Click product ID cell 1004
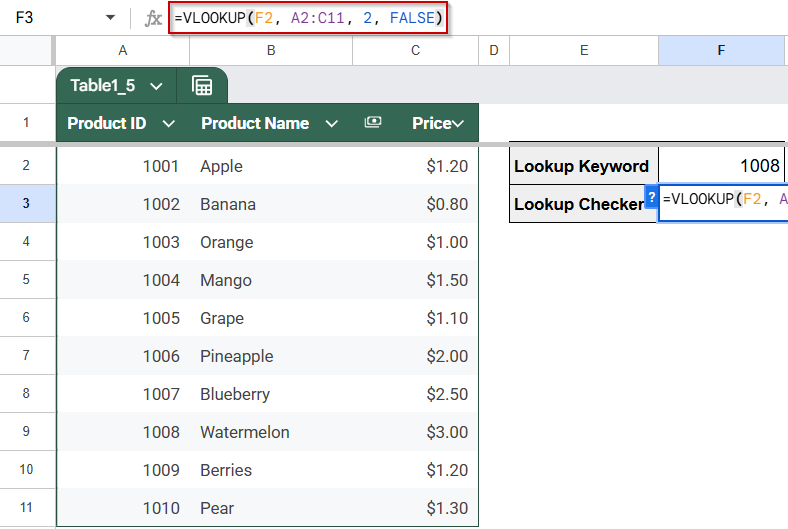 coord(123,280)
